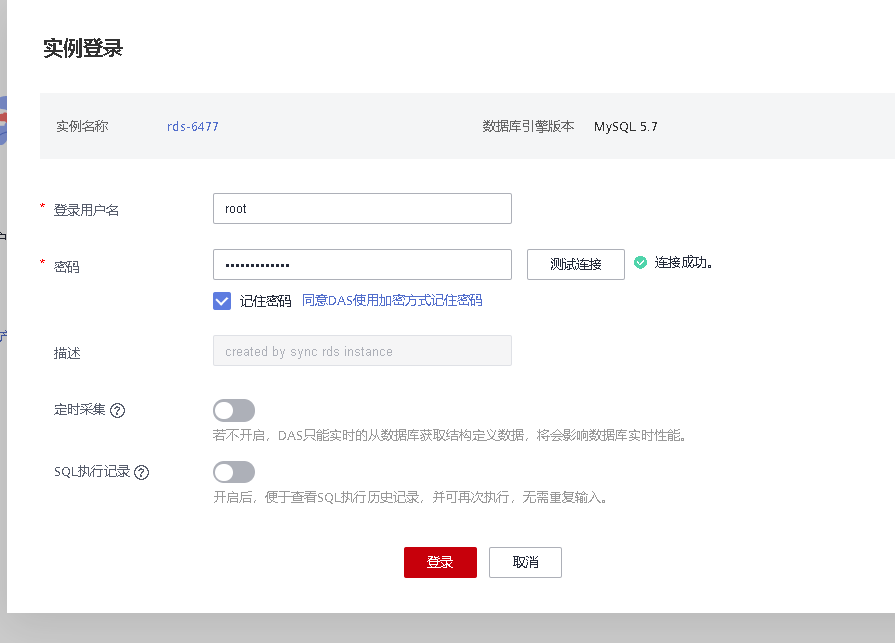Screen dimensions: 895x643
Task: Focus the 密码 password field
Action: 362,265
